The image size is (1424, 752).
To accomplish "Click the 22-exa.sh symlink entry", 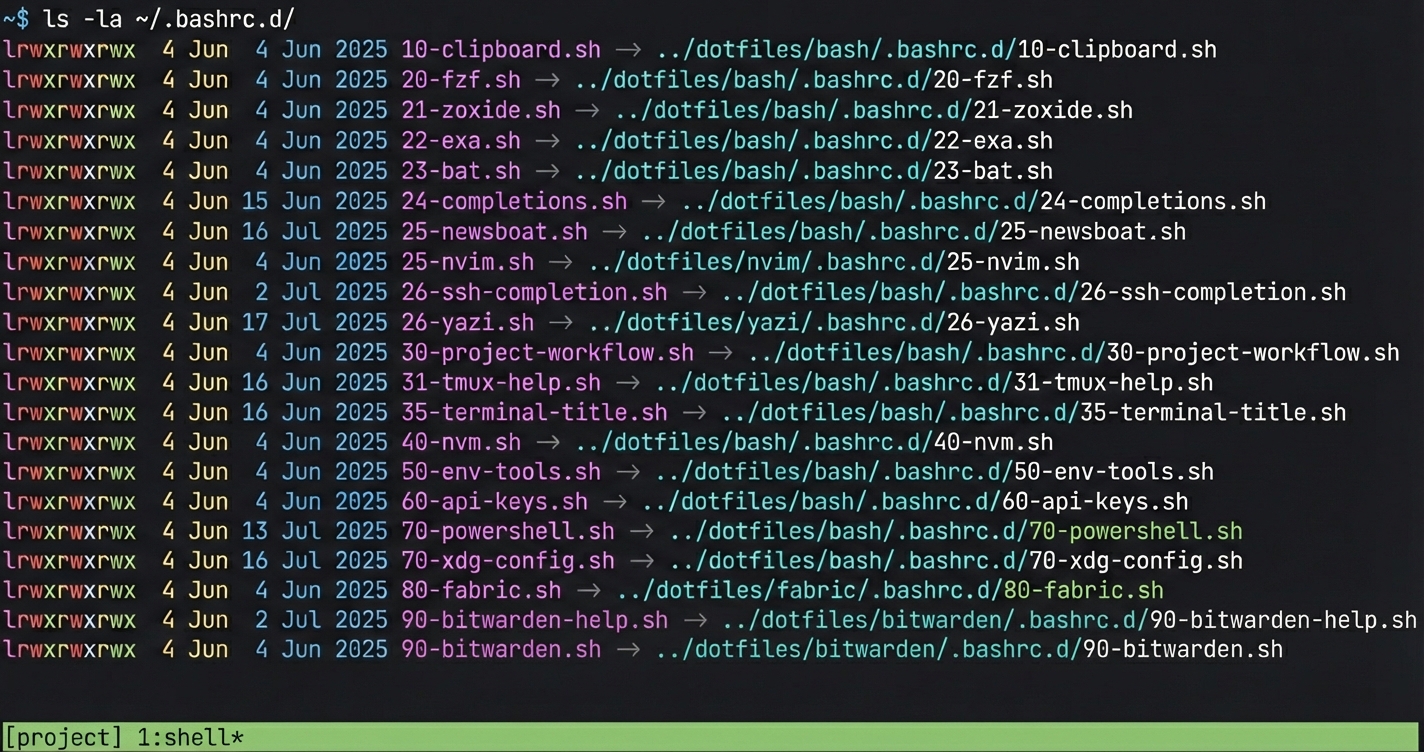I will pos(462,141).
